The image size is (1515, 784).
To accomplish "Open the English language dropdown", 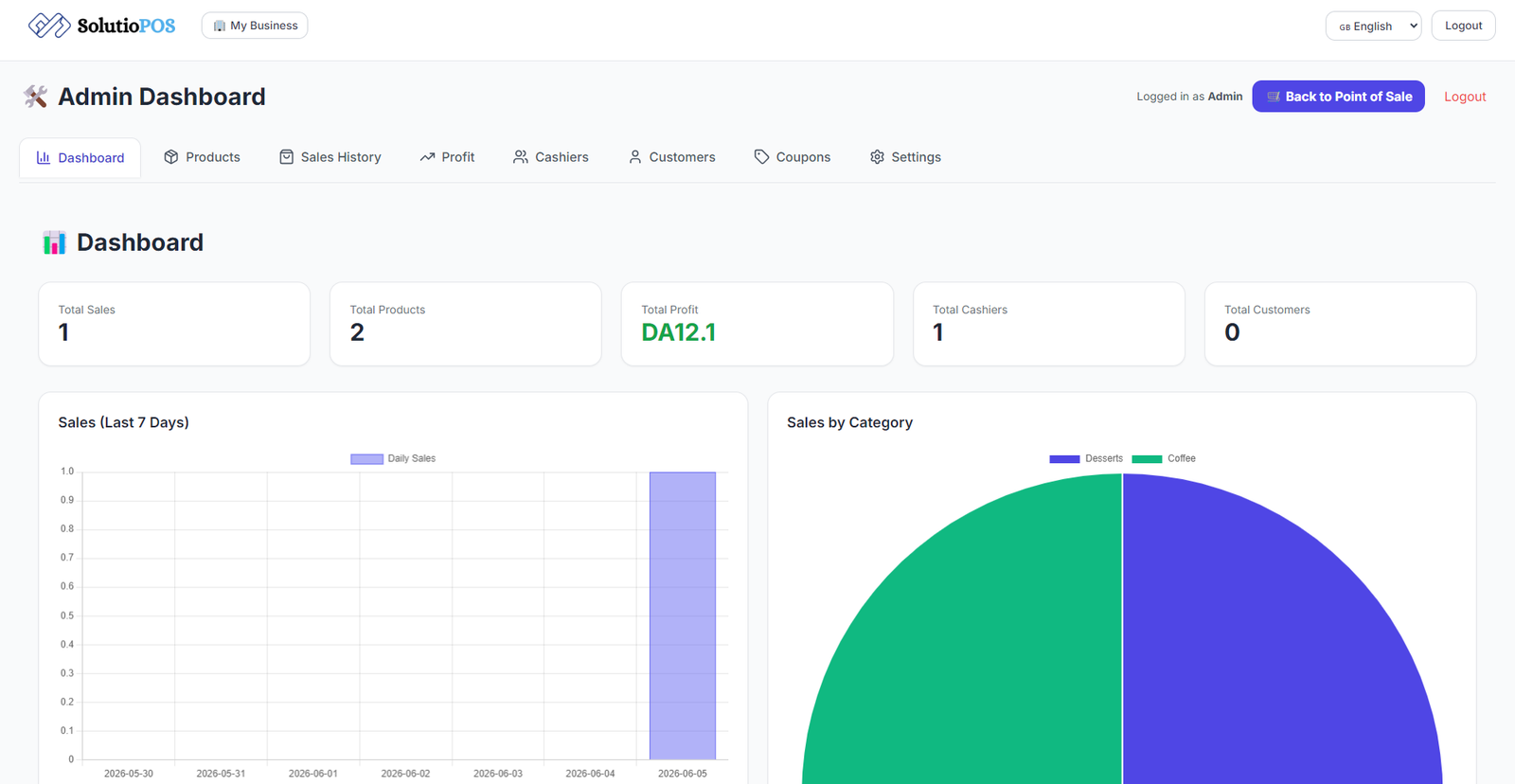I will [1374, 26].
